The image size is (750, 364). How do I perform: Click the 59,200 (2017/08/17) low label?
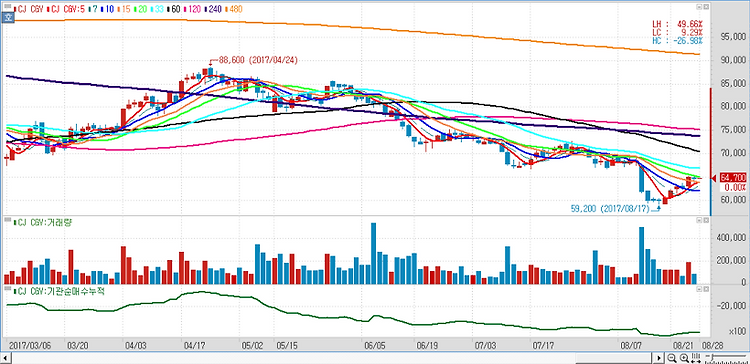coord(611,209)
